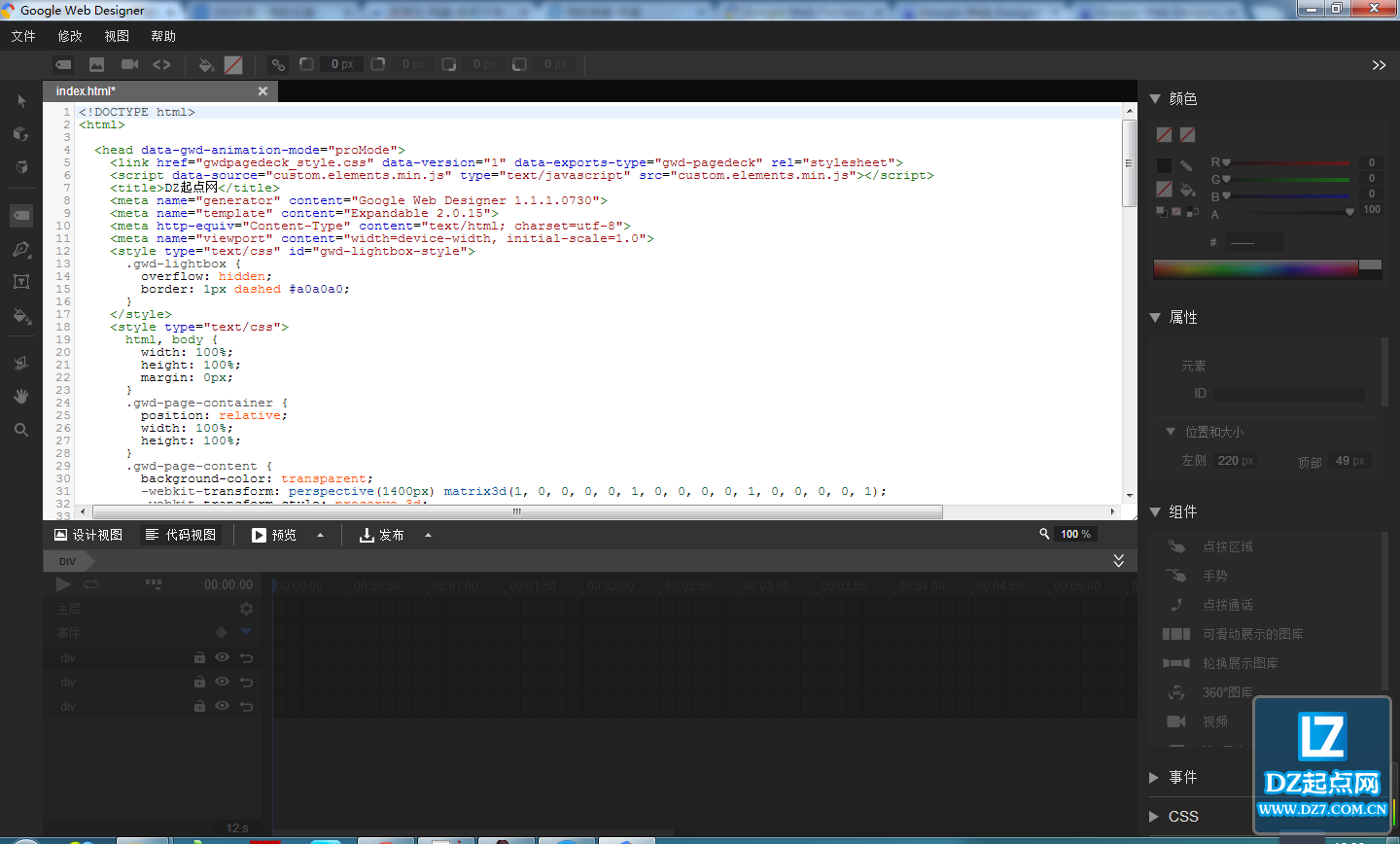Select the Paint bucket tool in sidebar
Image resolution: width=1400 pixels, height=844 pixels.
point(21,316)
